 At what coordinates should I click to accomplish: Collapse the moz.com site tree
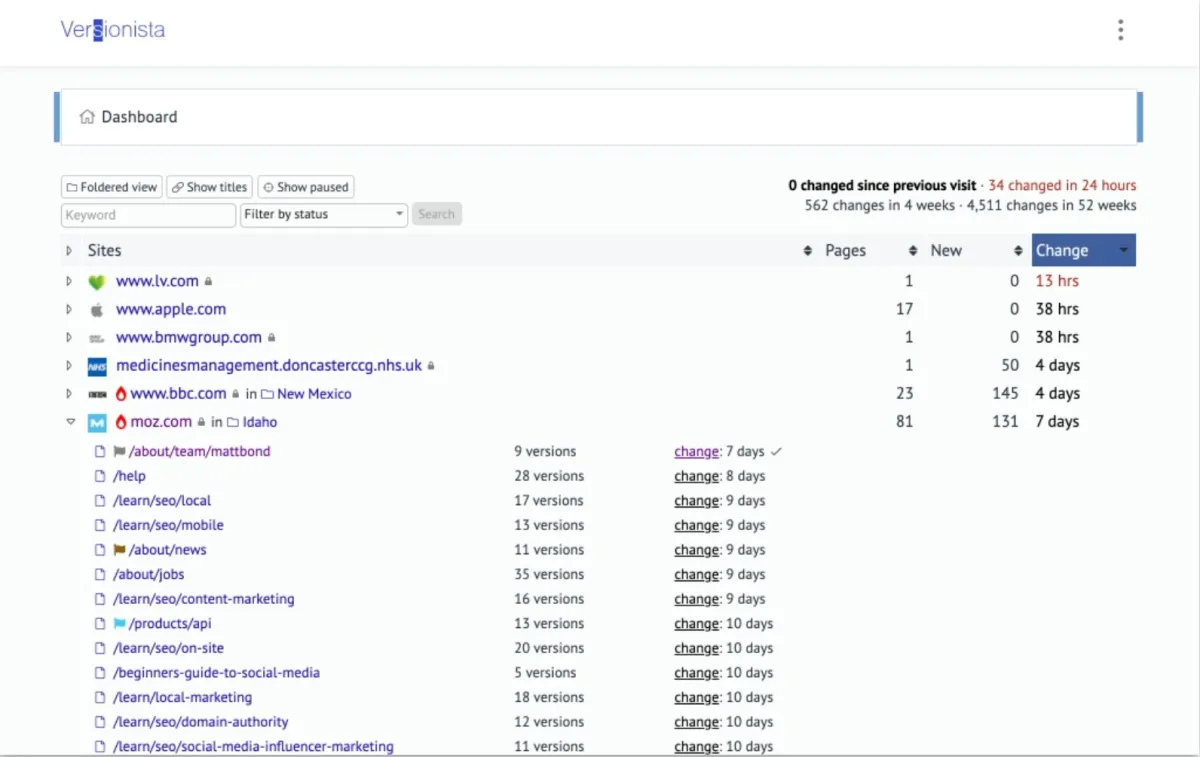pos(70,422)
